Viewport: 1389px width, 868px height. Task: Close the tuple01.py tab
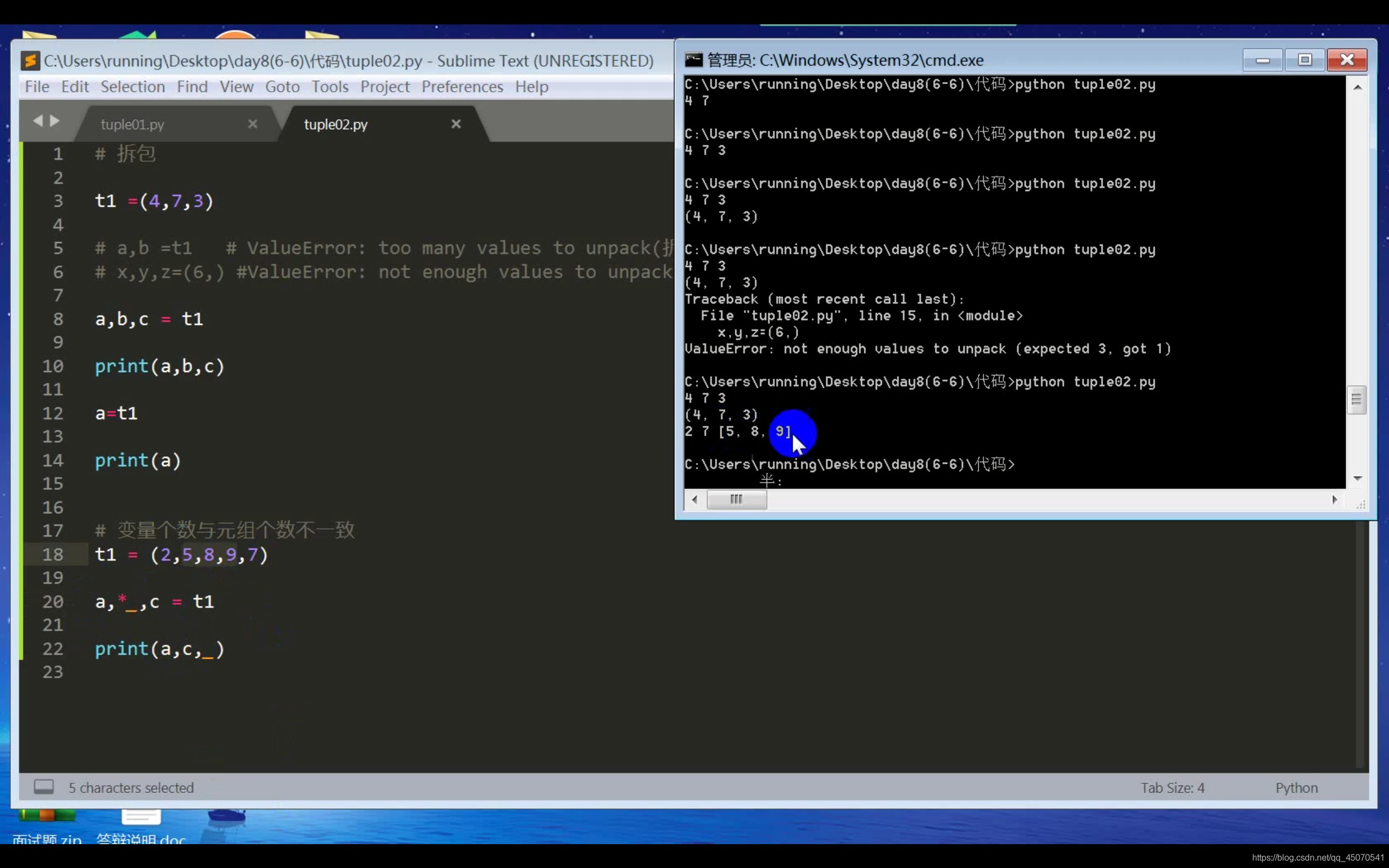tap(252, 124)
